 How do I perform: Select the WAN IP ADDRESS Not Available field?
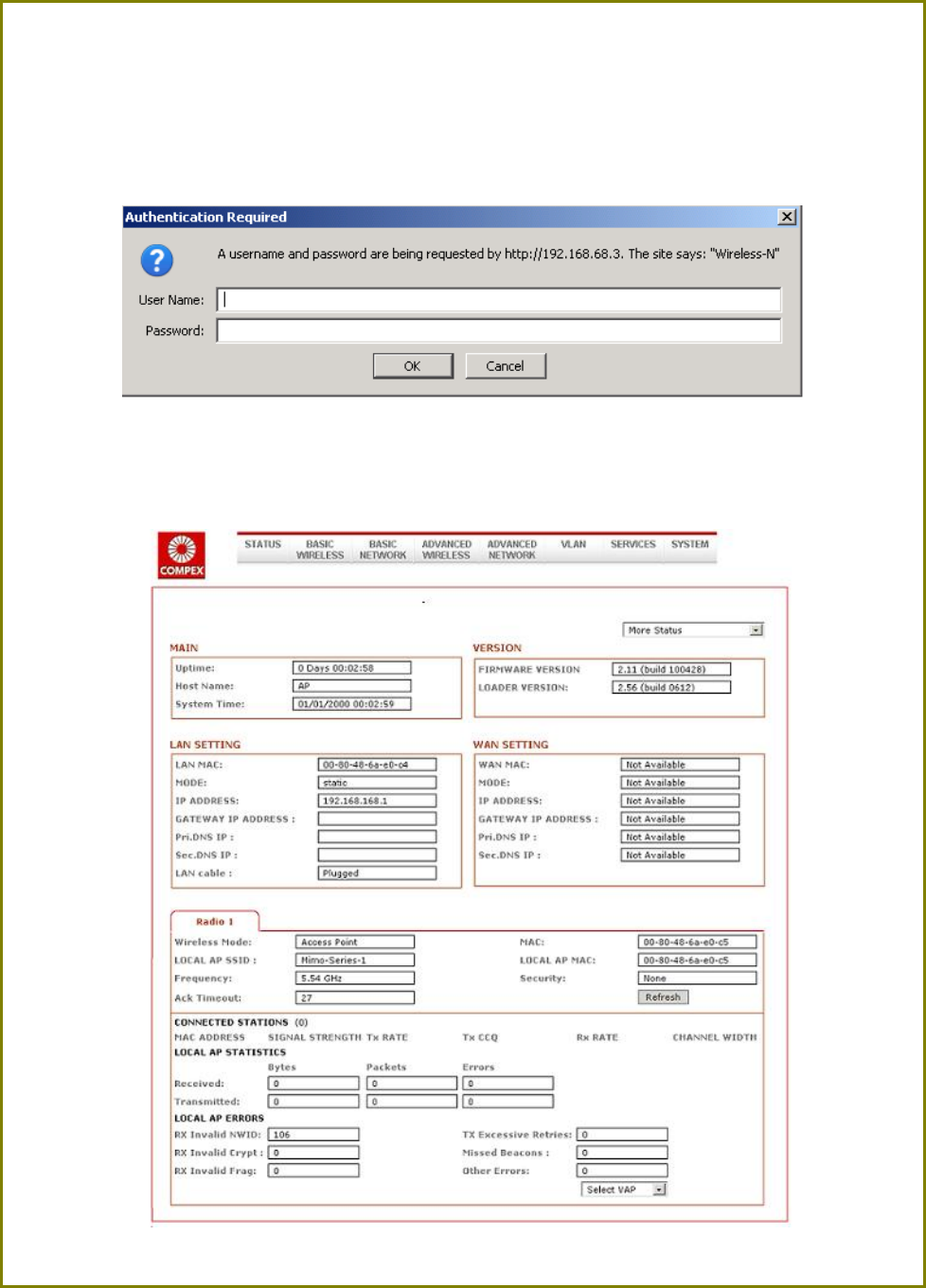(680, 801)
